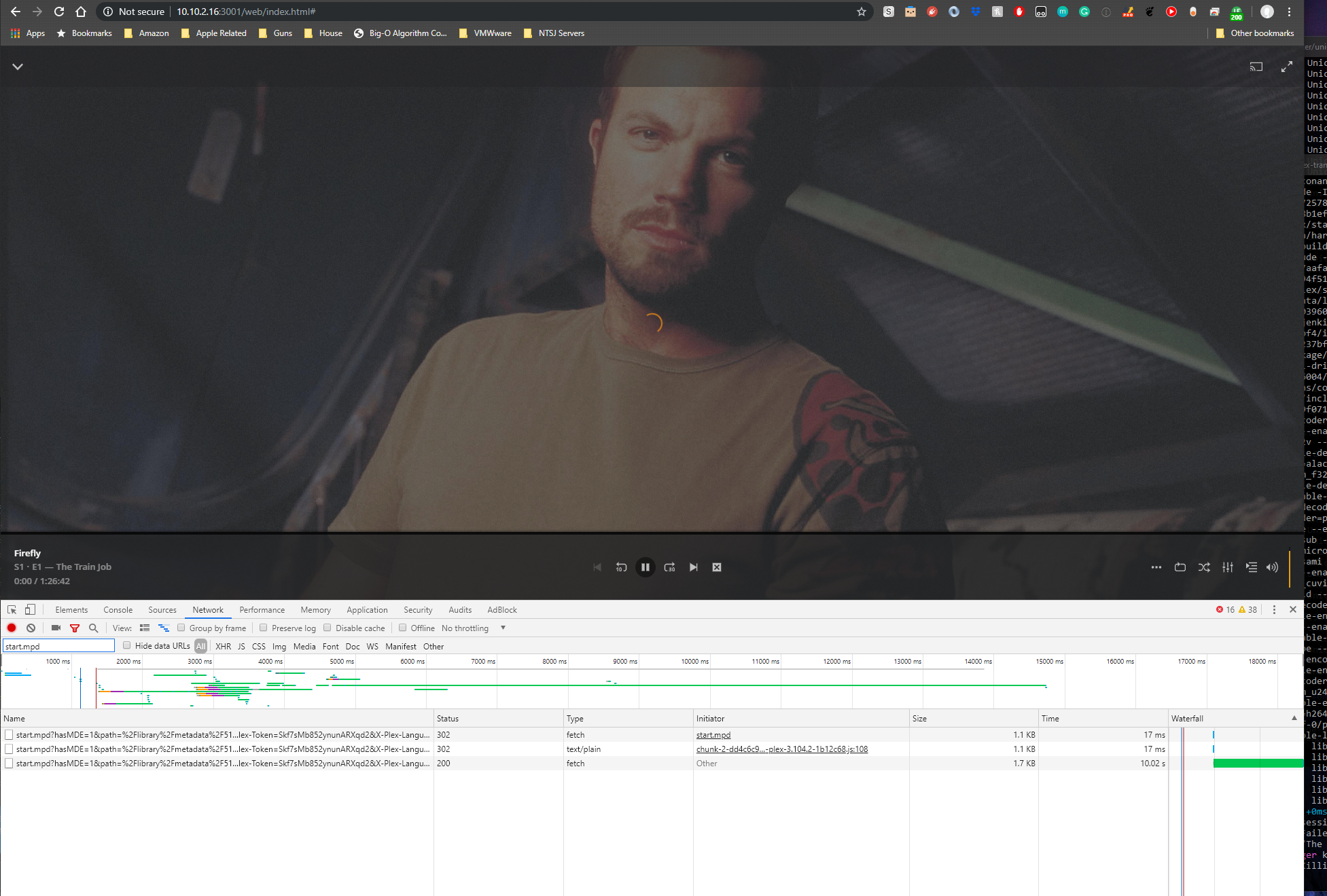Image resolution: width=1327 pixels, height=896 pixels.
Task: Open network search magnifier
Action: click(94, 628)
